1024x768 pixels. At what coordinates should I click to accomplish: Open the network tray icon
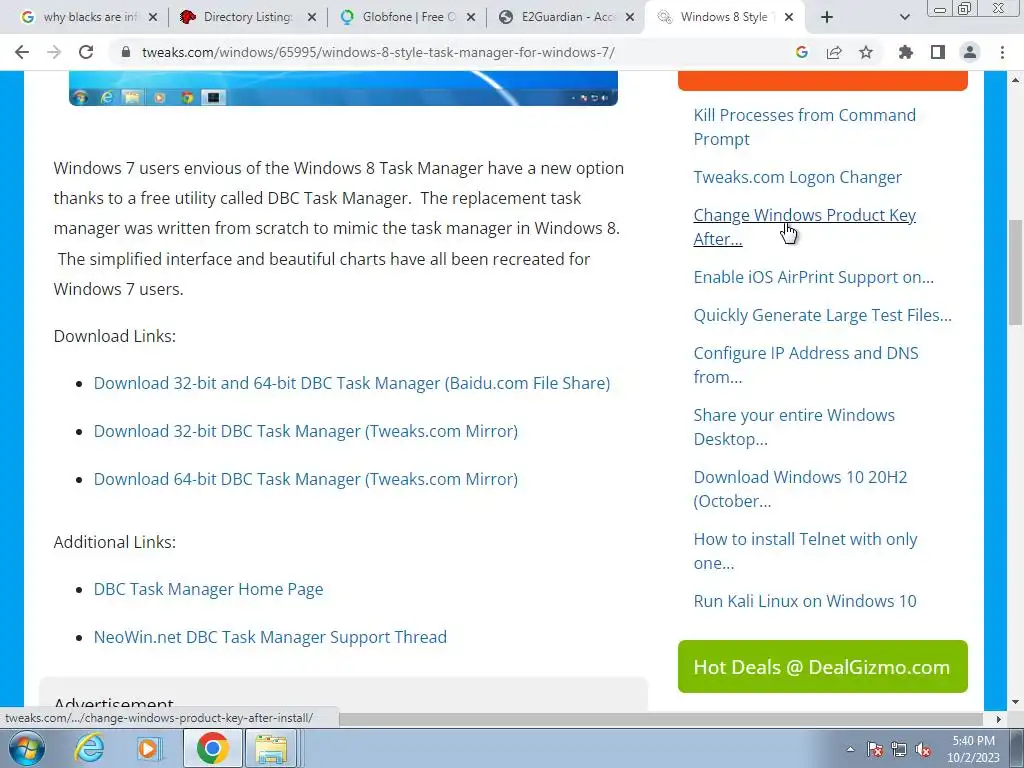coord(899,750)
